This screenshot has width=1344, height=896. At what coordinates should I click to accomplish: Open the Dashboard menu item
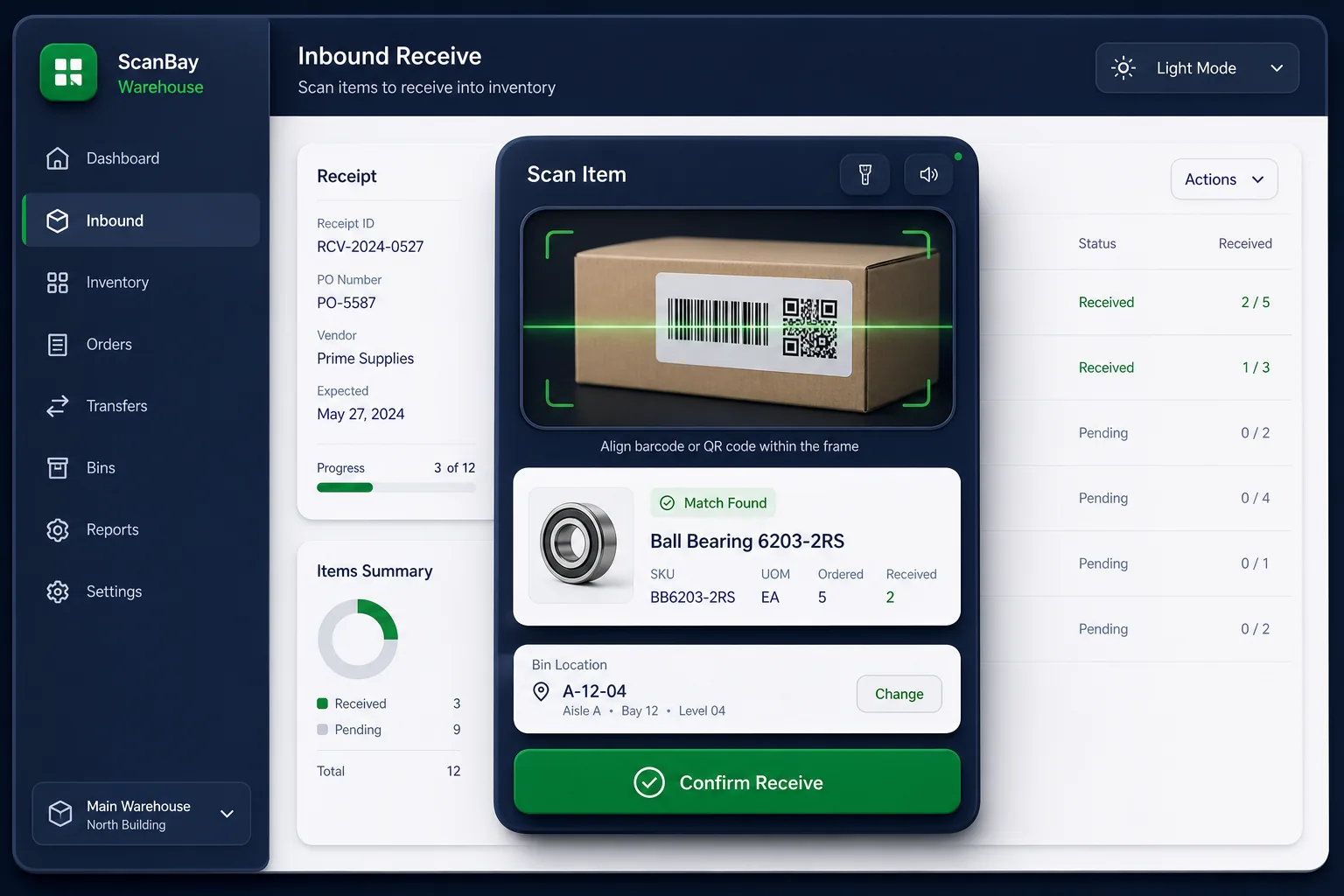click(142, 158)
